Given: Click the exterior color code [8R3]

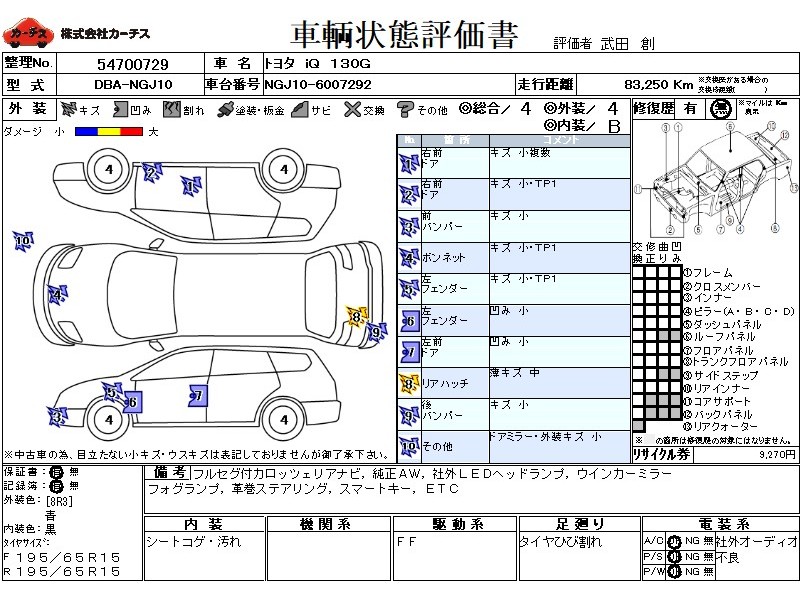Looking at the screenshot, I should pyautogui.click(x=60, y=501).
